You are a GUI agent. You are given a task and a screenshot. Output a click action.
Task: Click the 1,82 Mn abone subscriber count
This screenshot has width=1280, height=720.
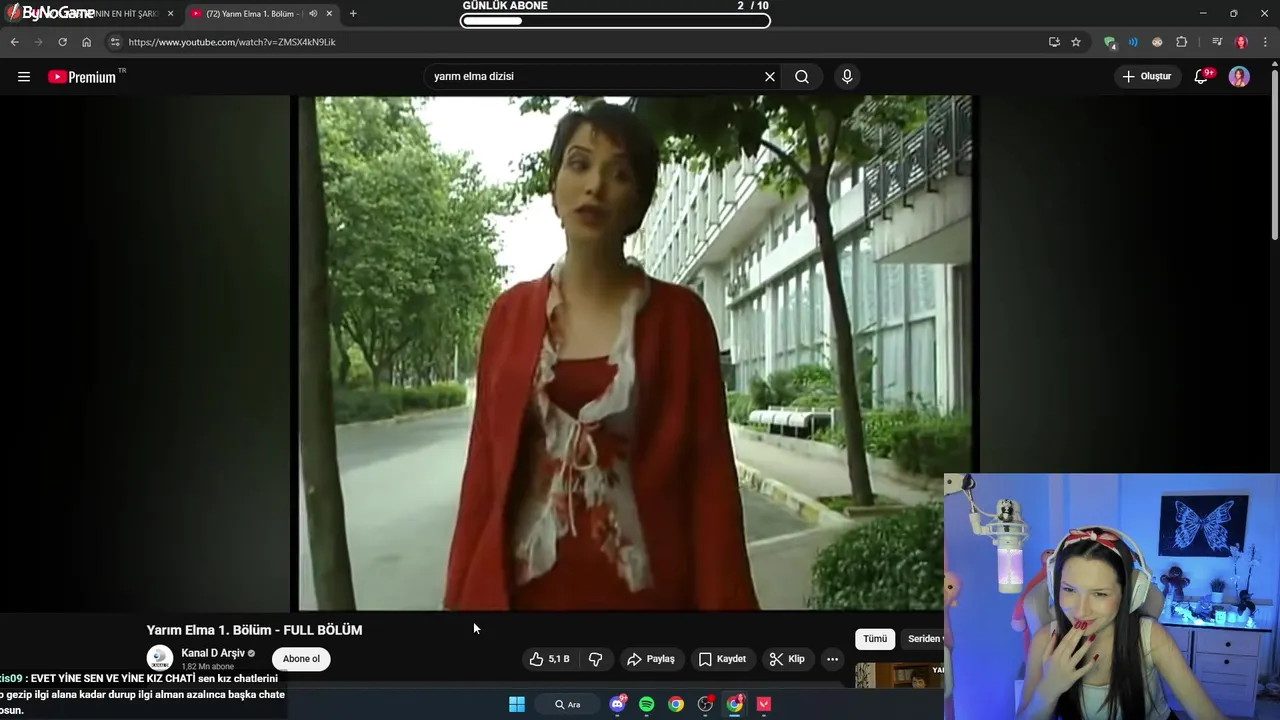pos(207,667)
